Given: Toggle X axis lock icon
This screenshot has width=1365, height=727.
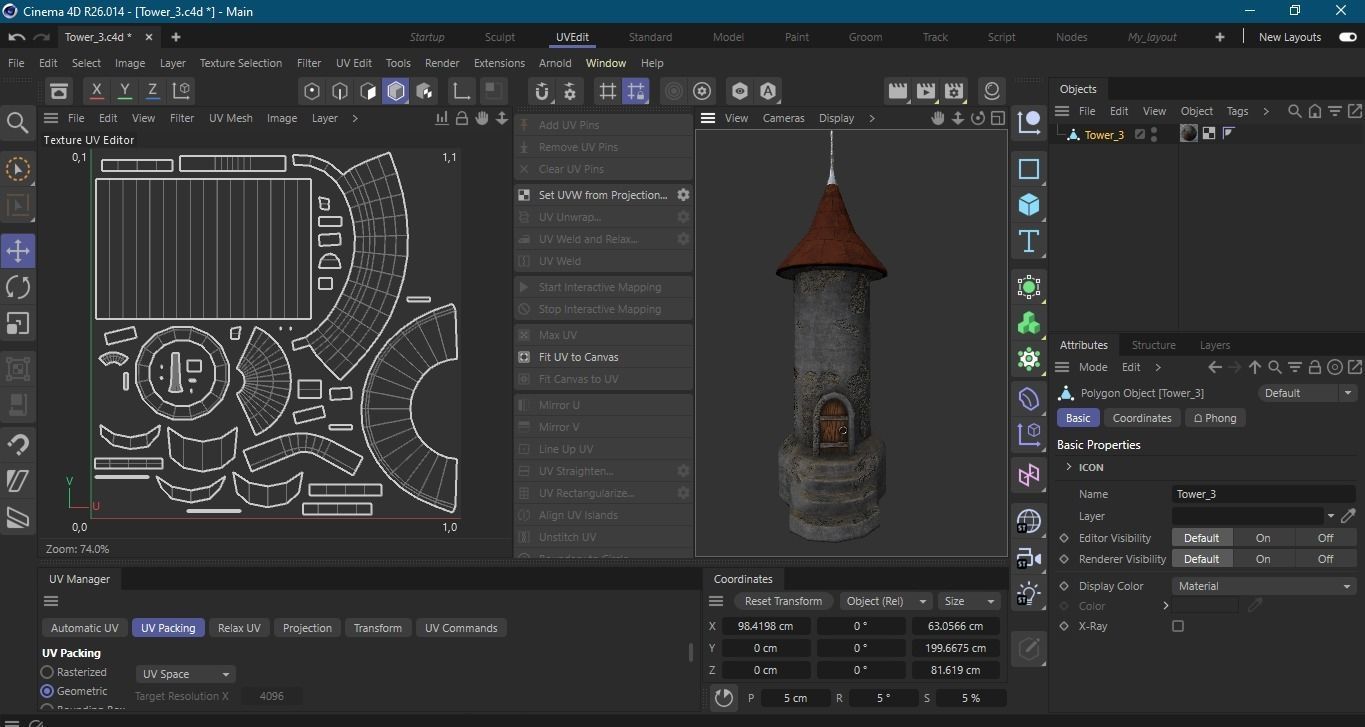Looking at the screenshot, I should [96, 91].
